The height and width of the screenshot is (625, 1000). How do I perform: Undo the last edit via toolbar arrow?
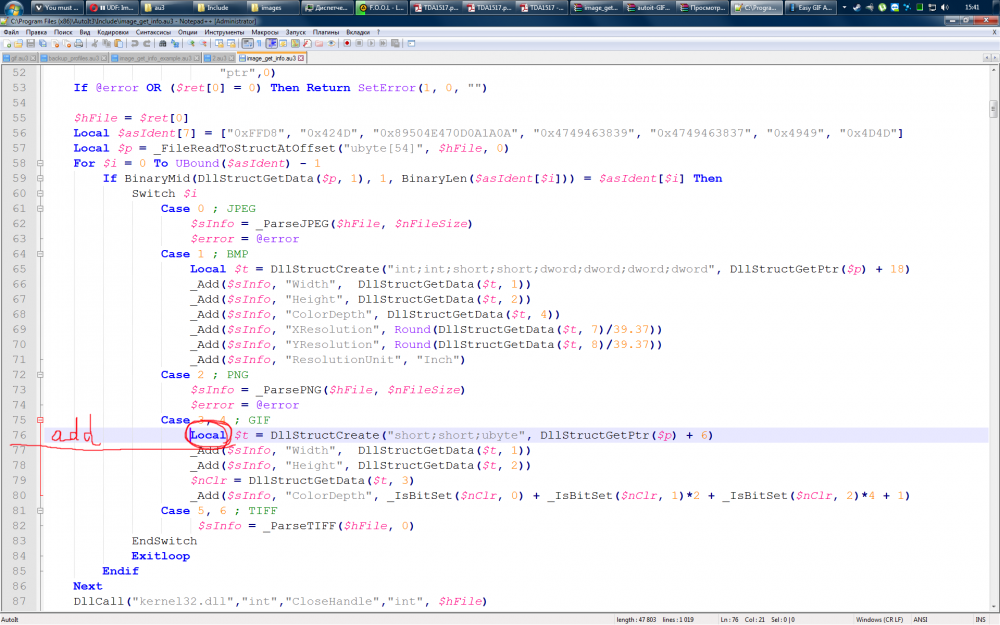tap(135, 43)
